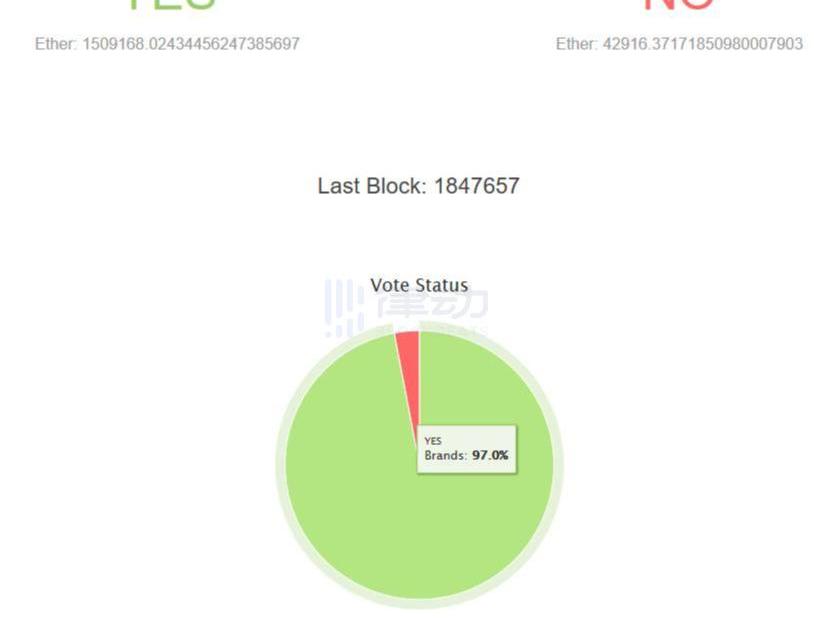814x618 pixels.
Task: Click the NO Ether amount 42916.37
Action: tap(702, 44)
